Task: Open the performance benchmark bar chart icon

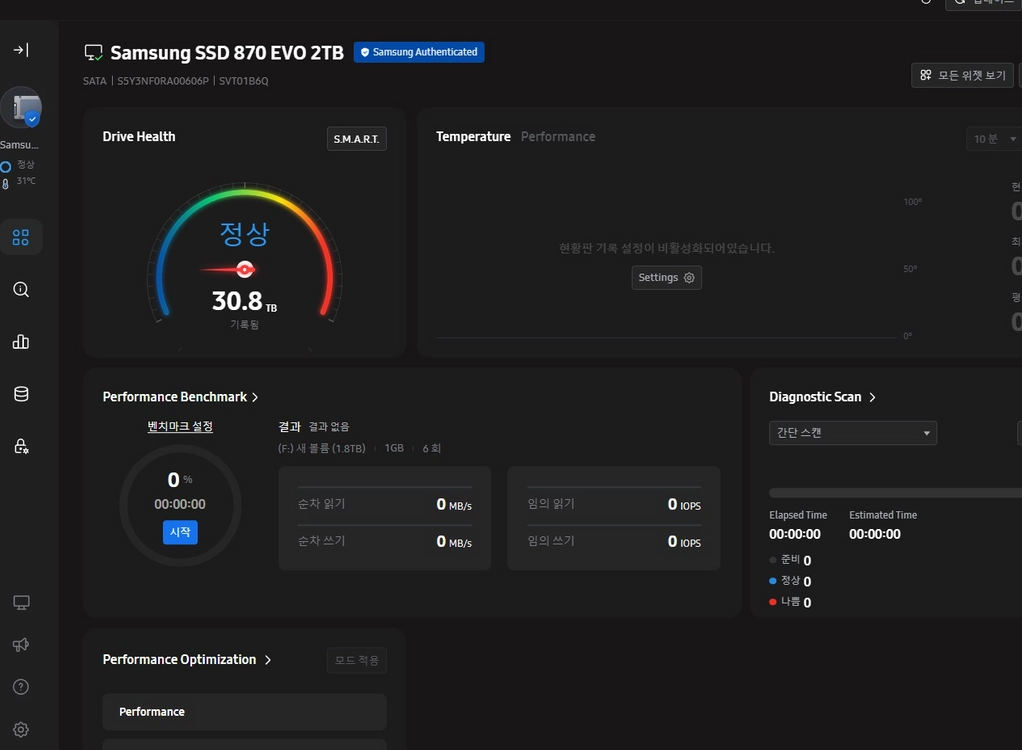Action: point(21,341)
